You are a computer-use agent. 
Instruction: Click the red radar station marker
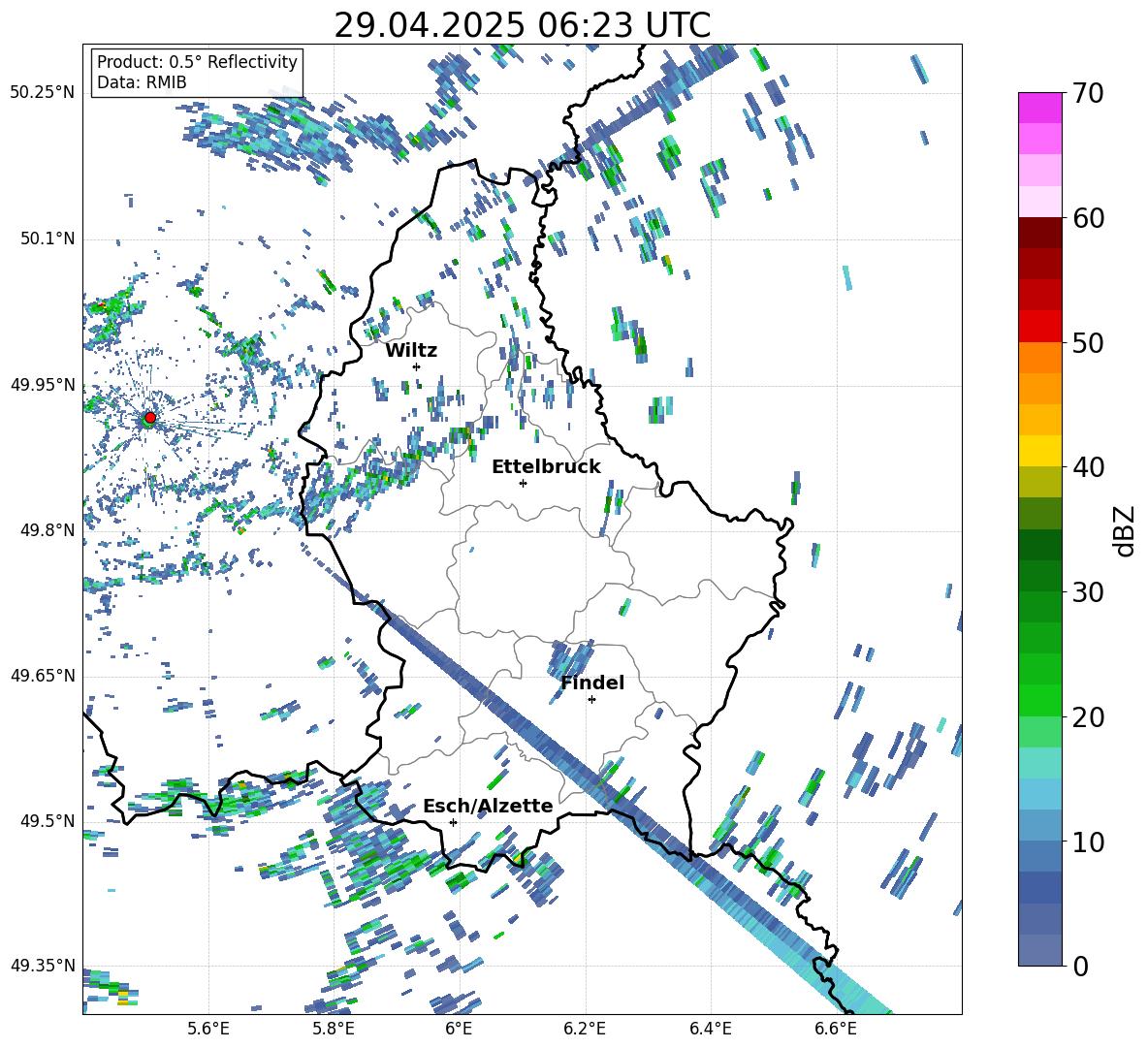click(x=150, y=418)
